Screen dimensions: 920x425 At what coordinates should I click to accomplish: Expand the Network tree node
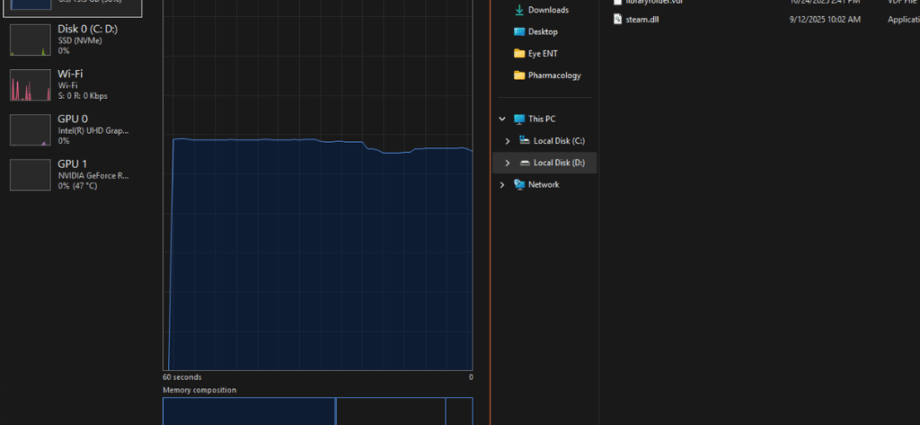coord(502,185)
